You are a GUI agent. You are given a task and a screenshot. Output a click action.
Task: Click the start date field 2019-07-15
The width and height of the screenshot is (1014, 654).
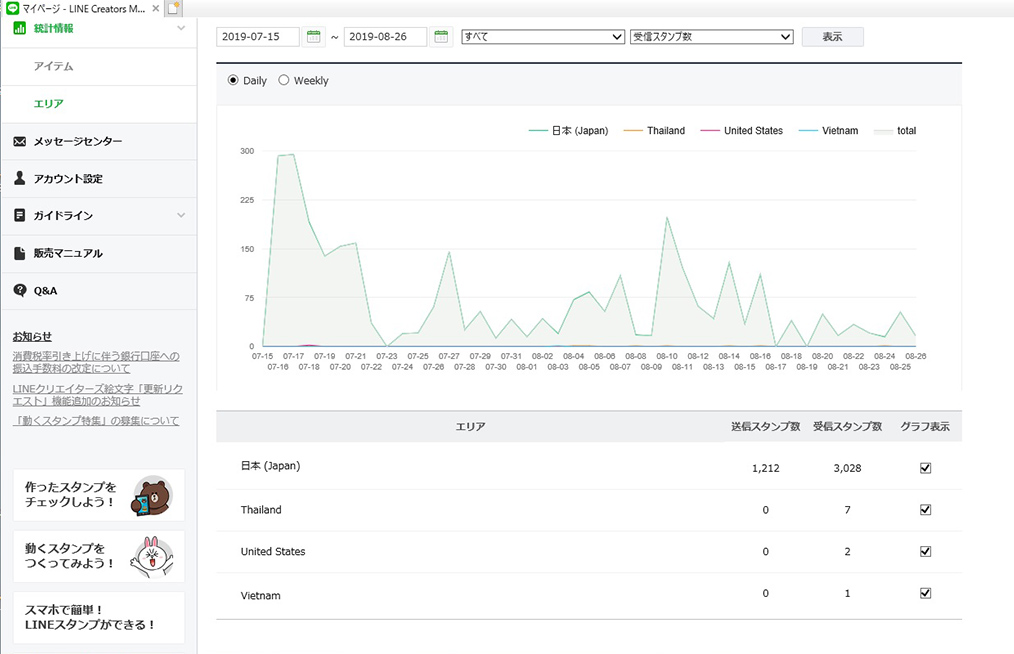click(258, 37)
